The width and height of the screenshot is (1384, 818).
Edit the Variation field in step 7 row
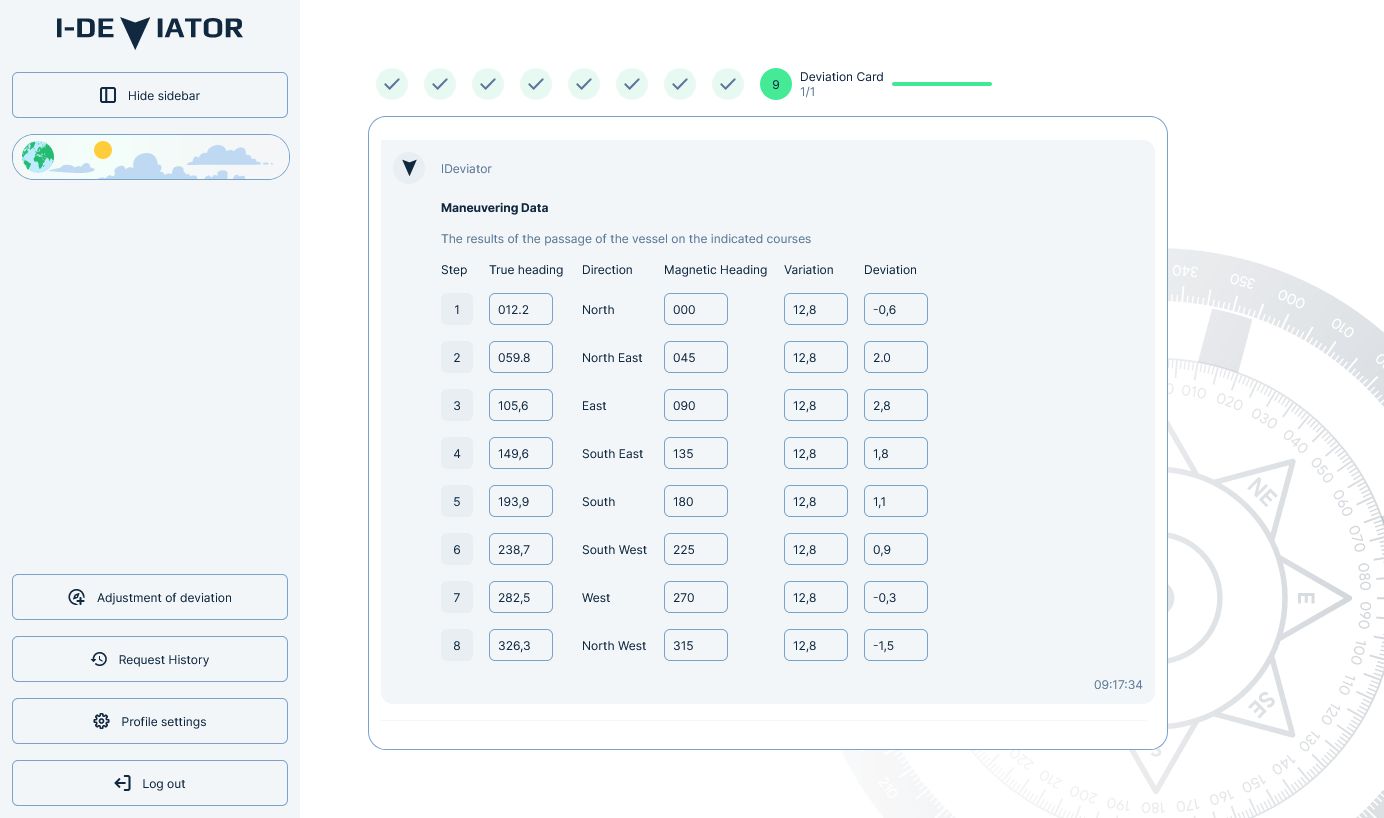pos(816,597)
